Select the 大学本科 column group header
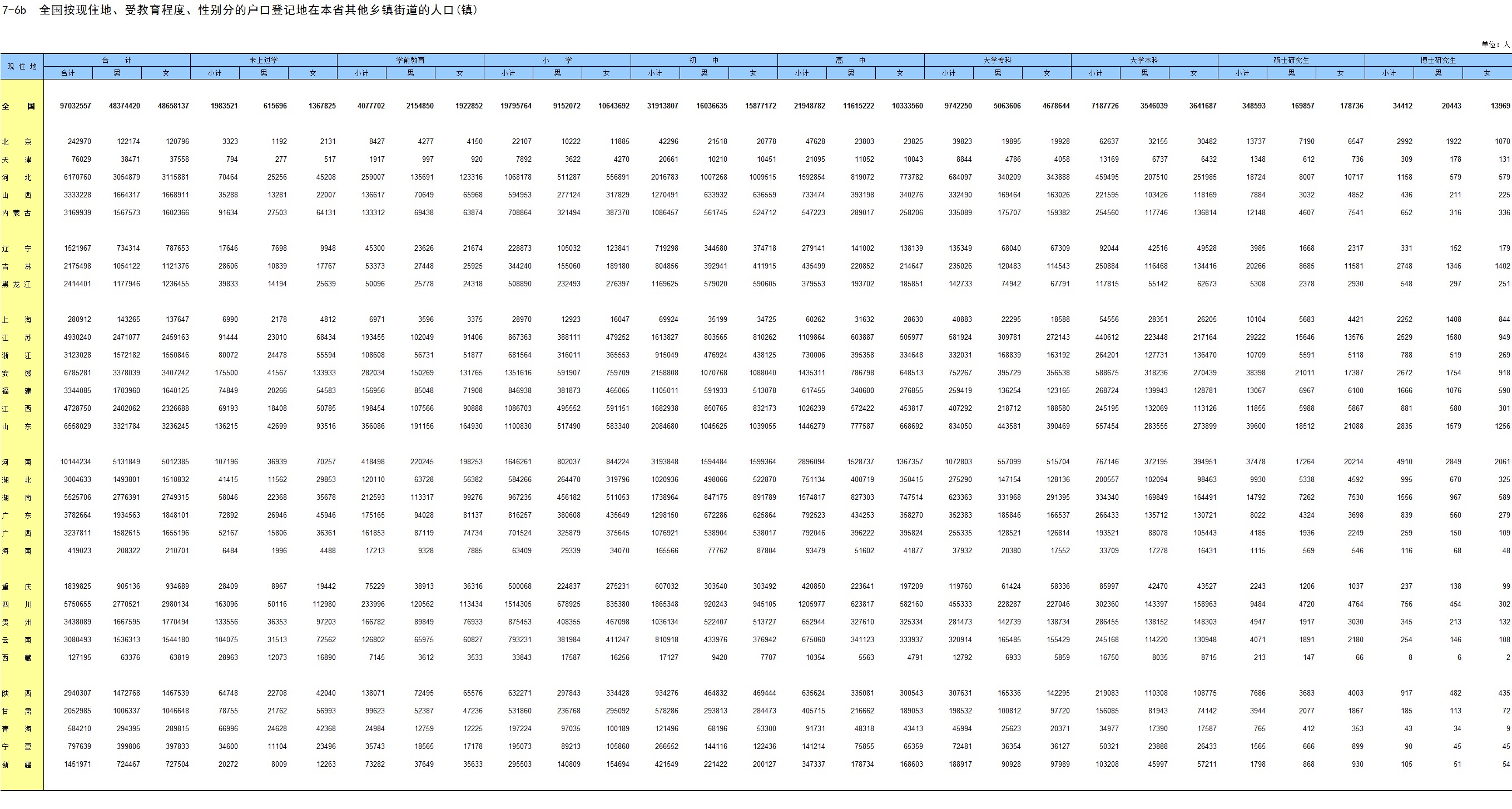The width and height of the screenshot is (1512, 809). tap(1144, 60)
